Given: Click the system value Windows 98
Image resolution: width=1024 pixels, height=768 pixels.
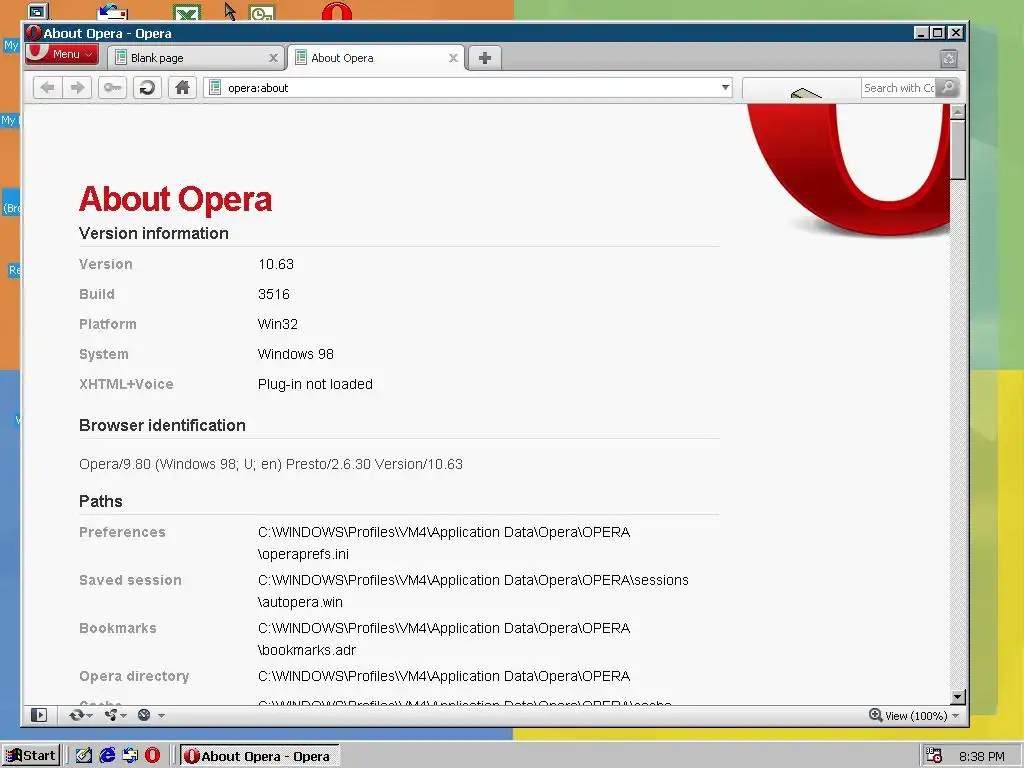Looking at the screenshot, I should (295, 355).
